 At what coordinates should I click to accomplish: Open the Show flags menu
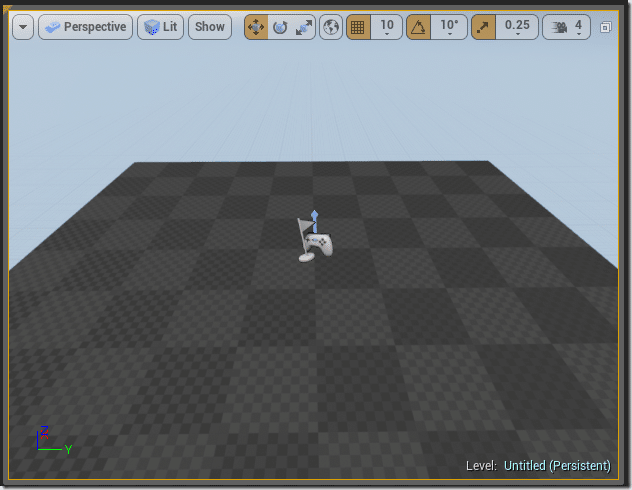click(210, 27)
